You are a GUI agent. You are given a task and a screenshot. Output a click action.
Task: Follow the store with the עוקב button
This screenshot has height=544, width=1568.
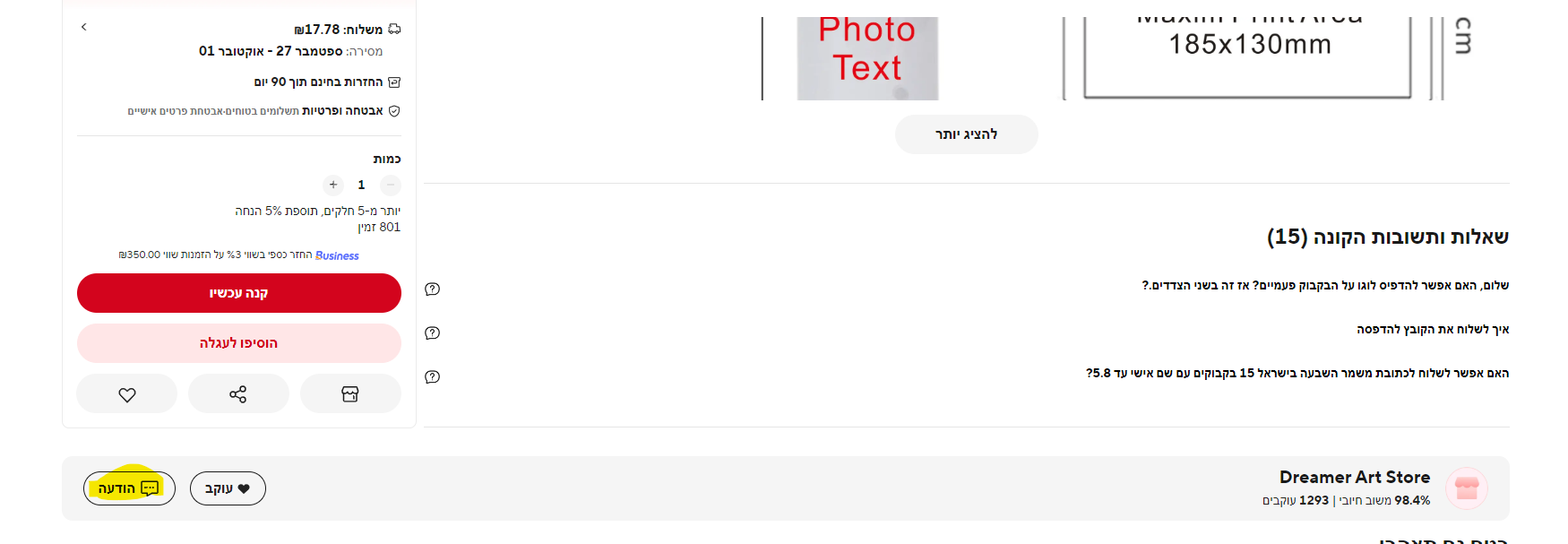coord(228,488)
